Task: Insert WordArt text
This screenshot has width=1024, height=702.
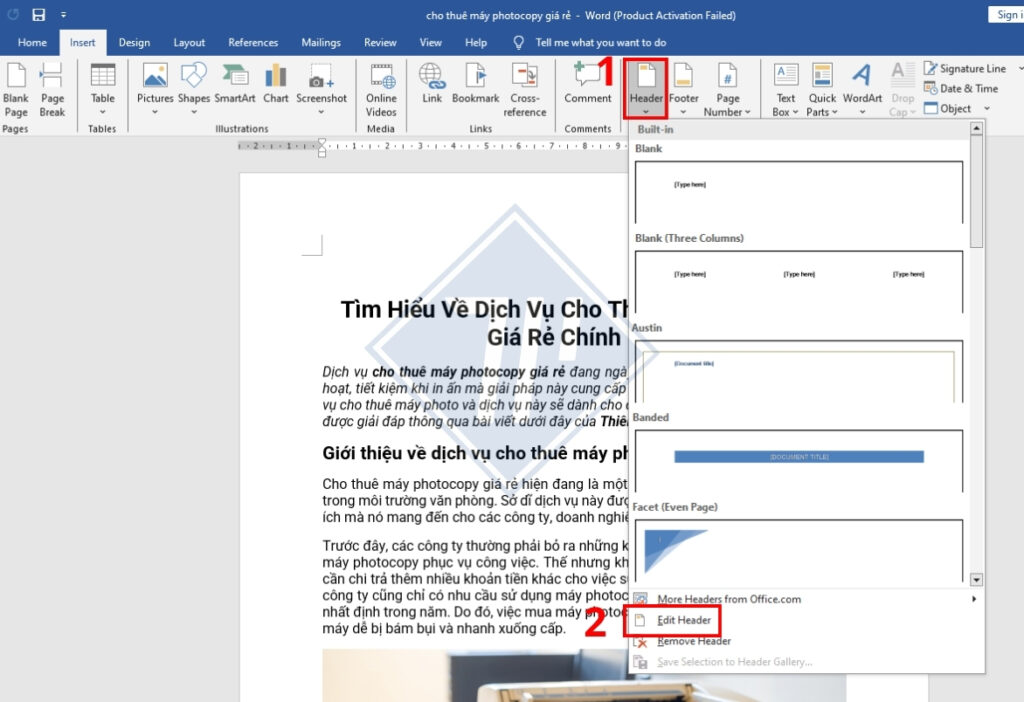Action: [862, 89]
